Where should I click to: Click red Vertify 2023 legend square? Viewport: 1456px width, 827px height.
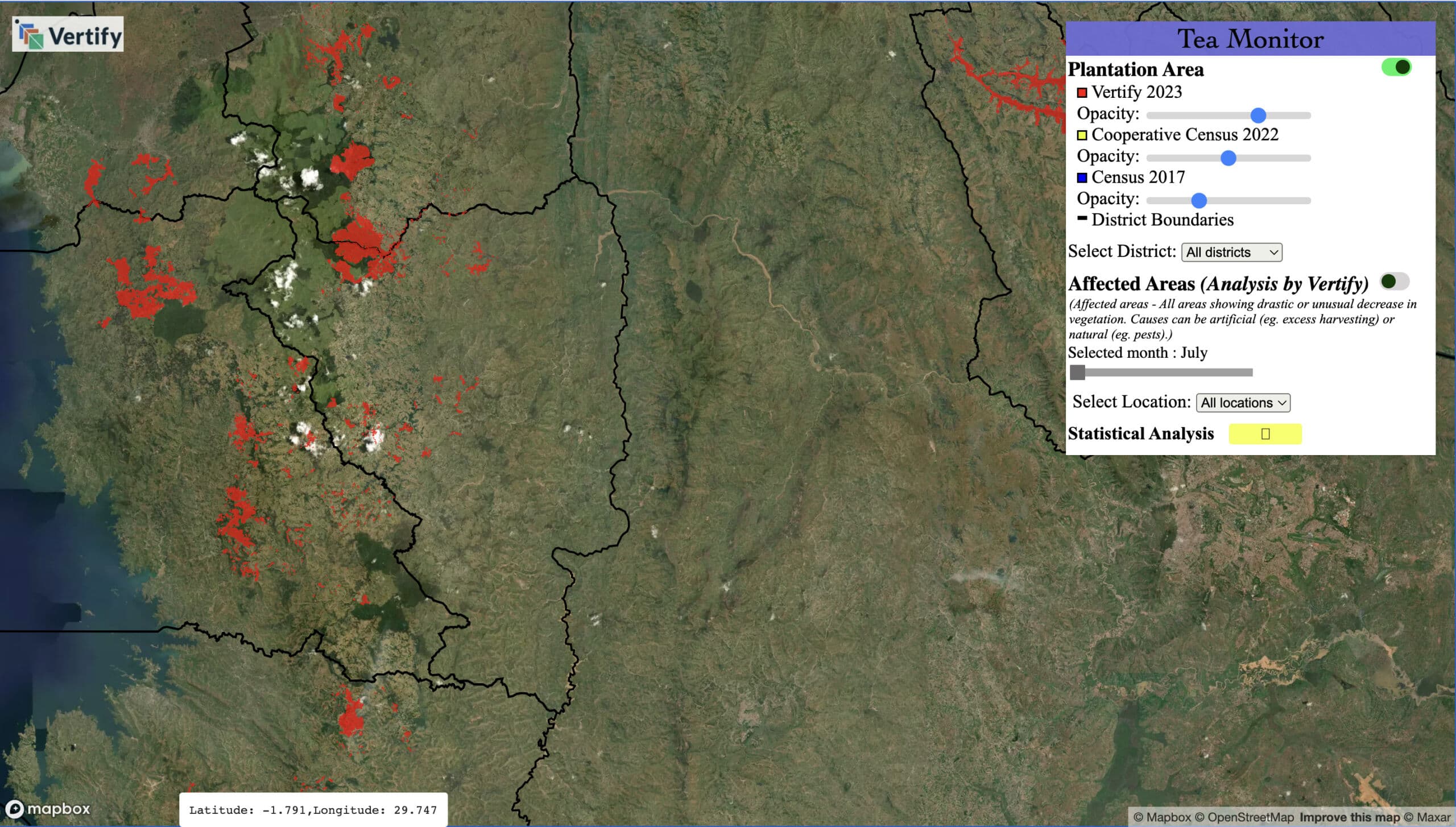click(1082, 92)
